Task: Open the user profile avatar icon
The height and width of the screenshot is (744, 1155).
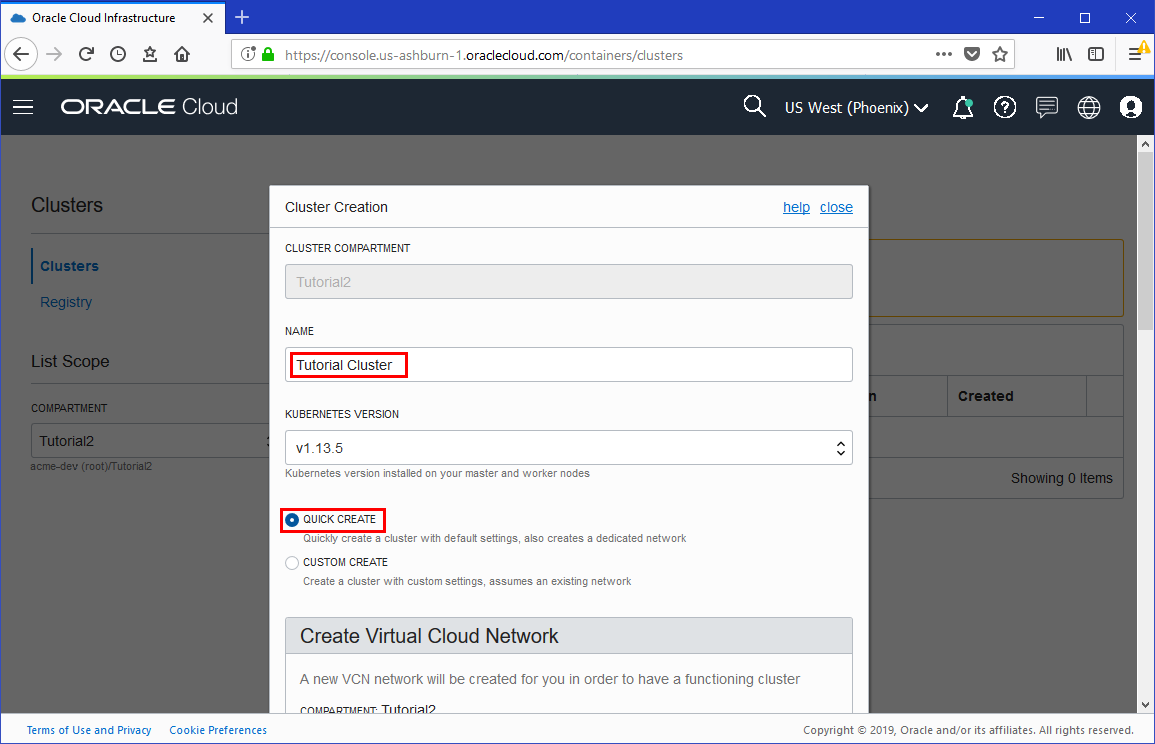Action: [x=1131, y=108]
